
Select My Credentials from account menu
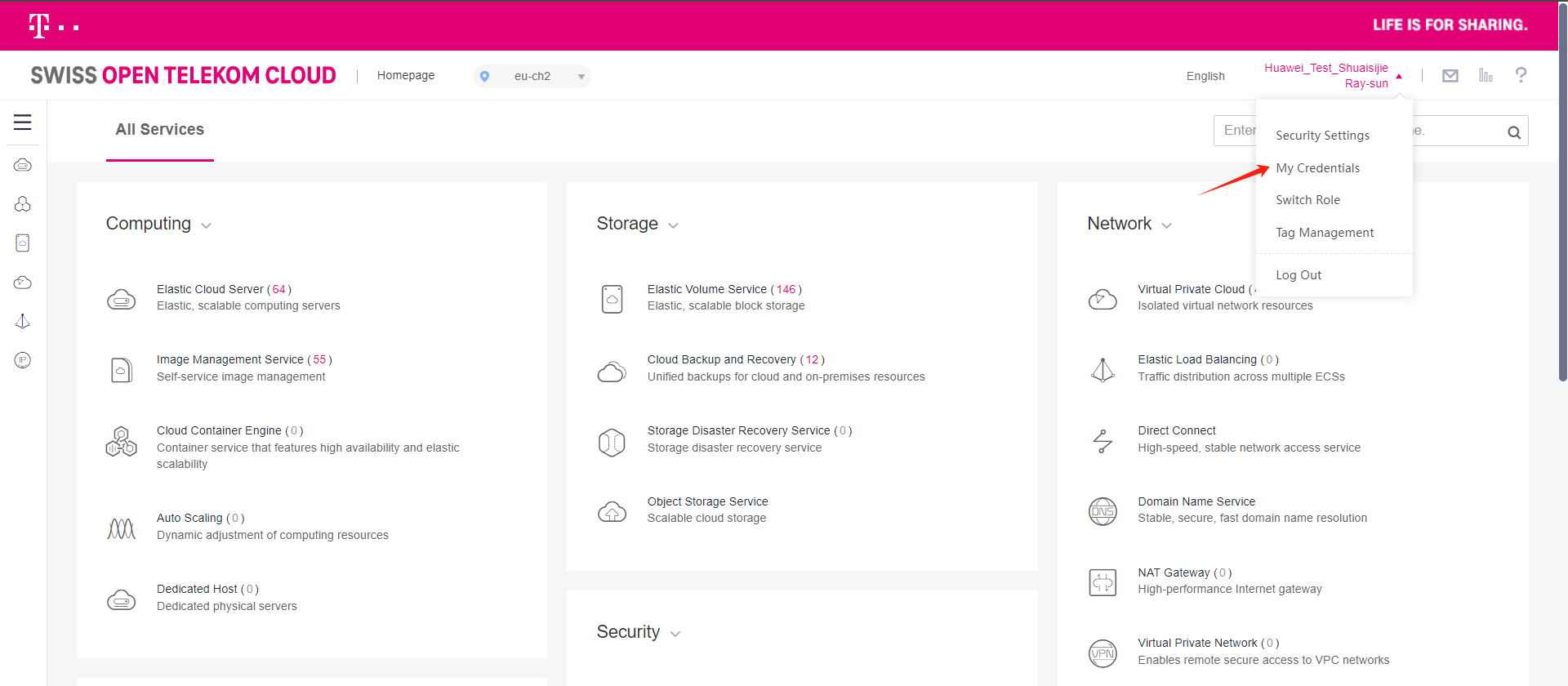pos(1318,168)
